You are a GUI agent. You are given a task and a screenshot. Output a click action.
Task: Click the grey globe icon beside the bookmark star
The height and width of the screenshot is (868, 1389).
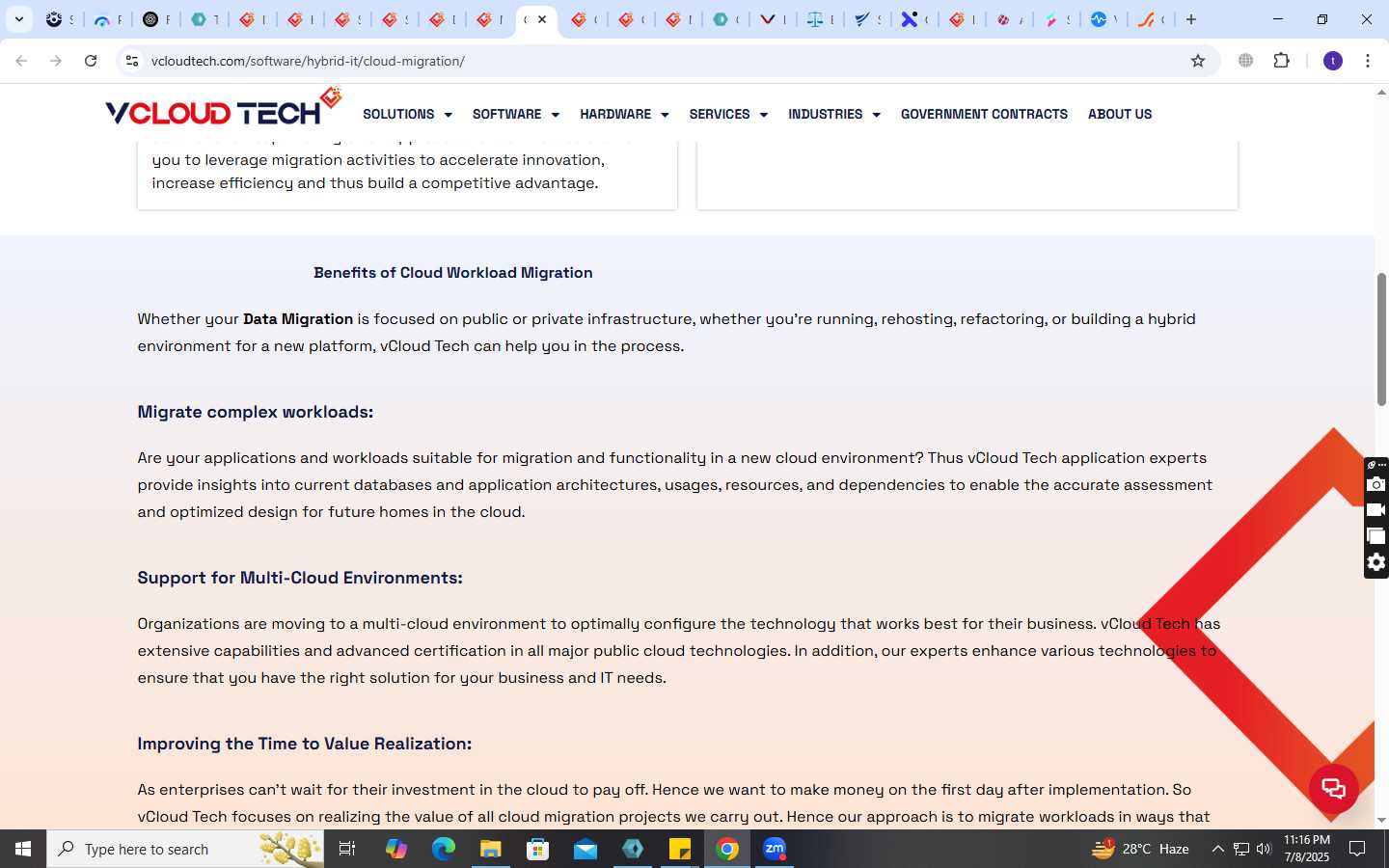click(1246, 61)
